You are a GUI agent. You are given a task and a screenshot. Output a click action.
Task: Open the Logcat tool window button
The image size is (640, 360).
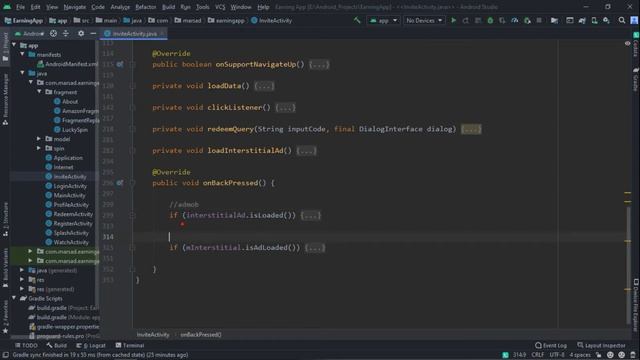91,345
